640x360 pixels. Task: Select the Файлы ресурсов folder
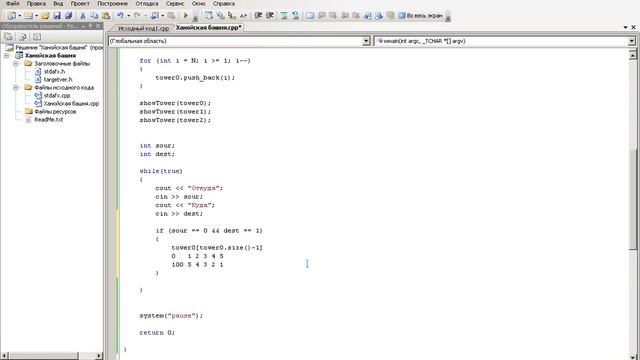click(x=55, y=111)
